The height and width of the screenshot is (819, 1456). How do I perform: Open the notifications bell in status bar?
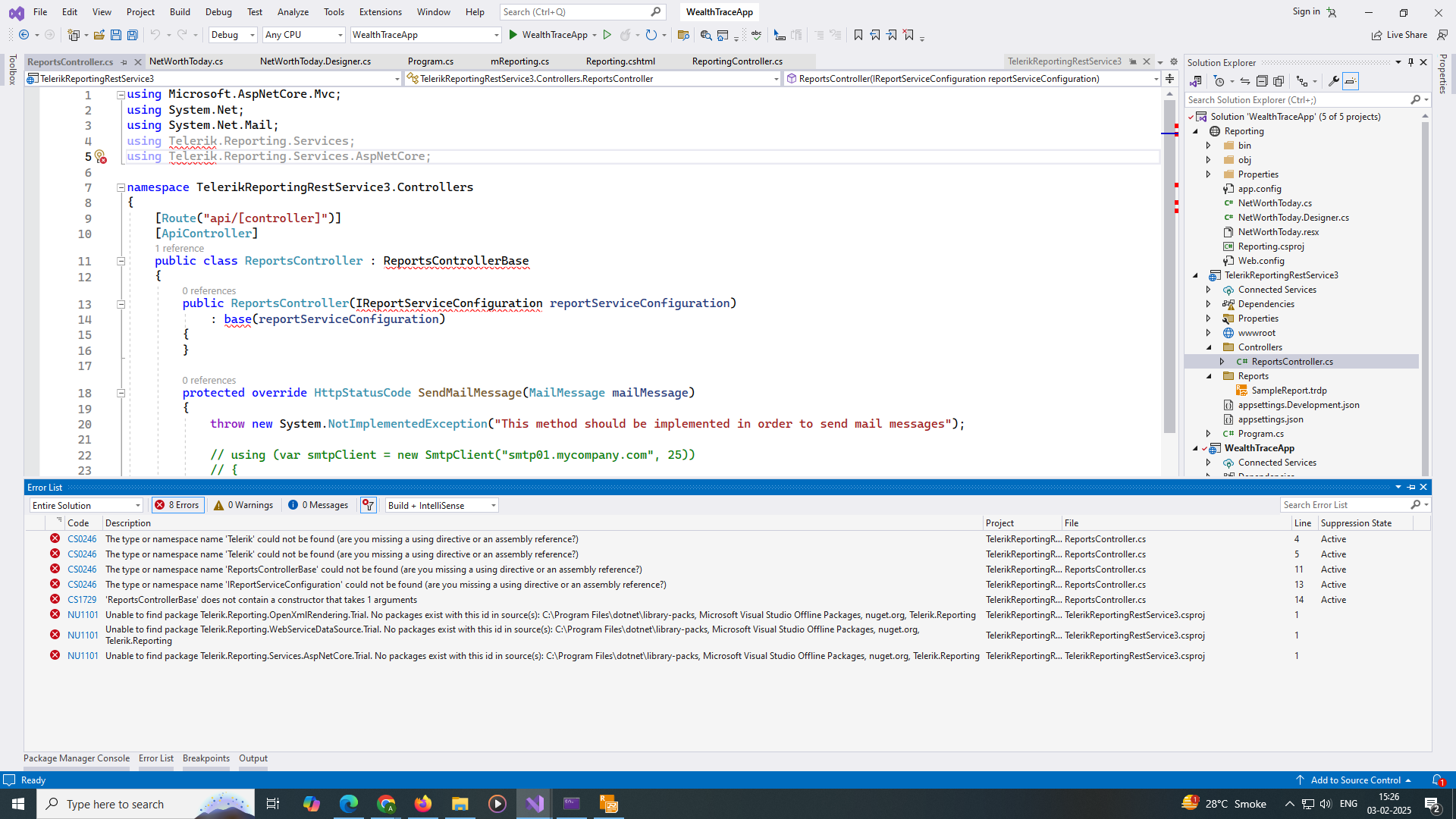[1436, 780]
